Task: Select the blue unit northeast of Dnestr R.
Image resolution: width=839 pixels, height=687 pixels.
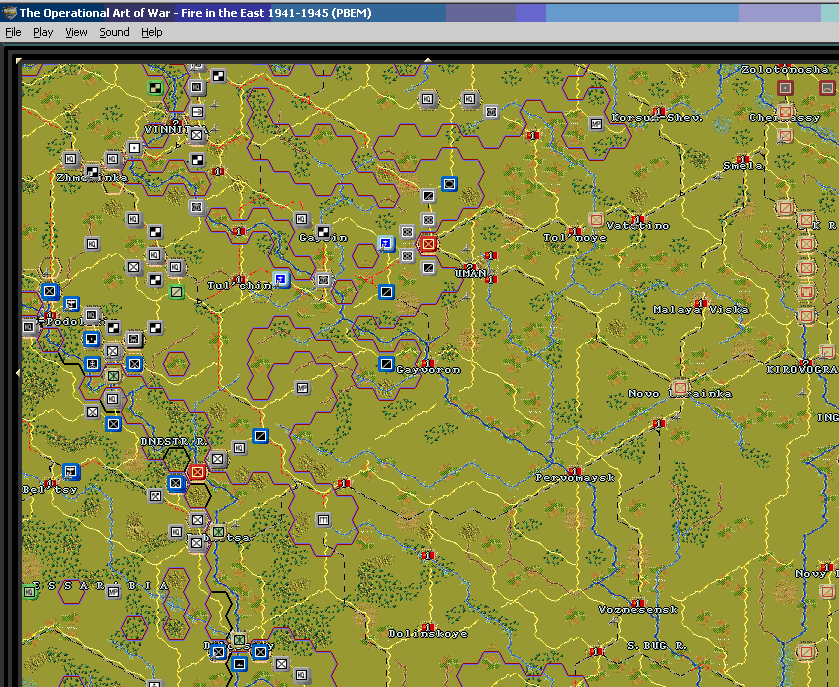Action: [260, 436]
